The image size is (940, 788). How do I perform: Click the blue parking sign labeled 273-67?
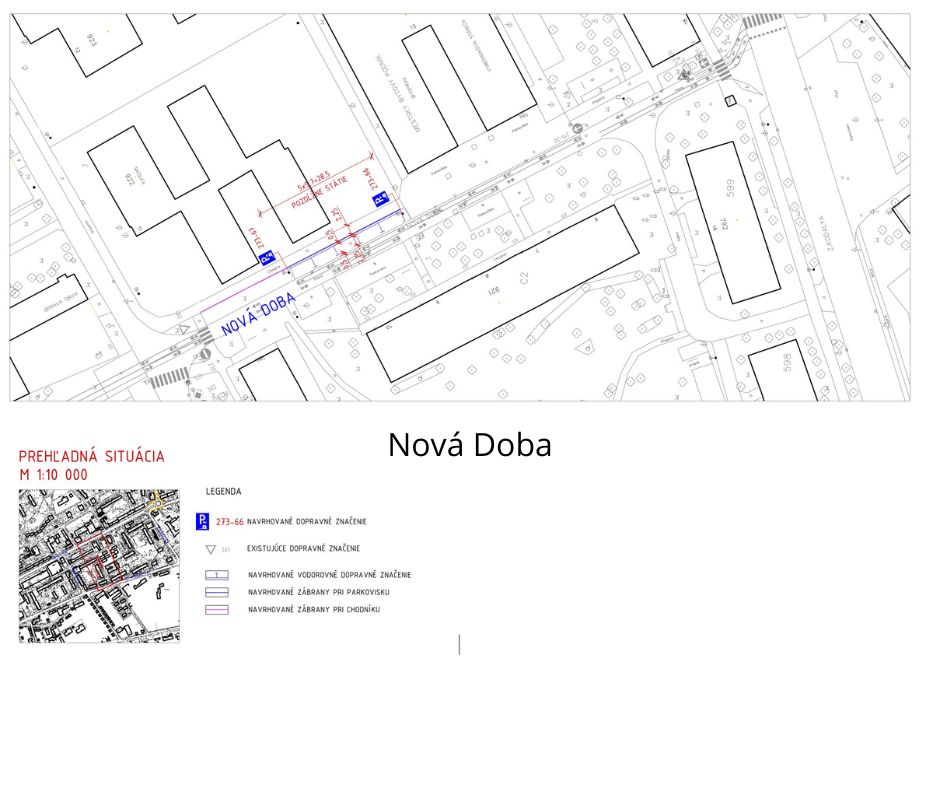point(267,258)
